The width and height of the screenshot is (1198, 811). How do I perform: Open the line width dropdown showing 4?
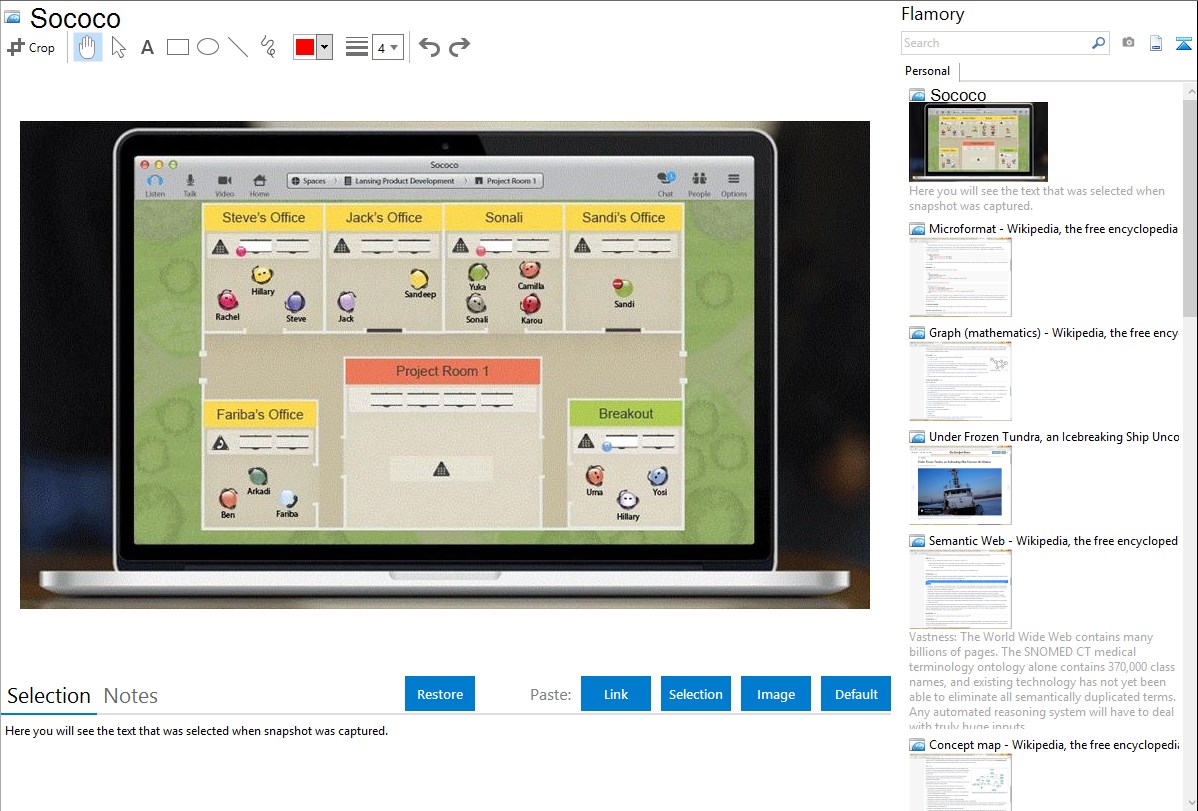tap(387, 47)
